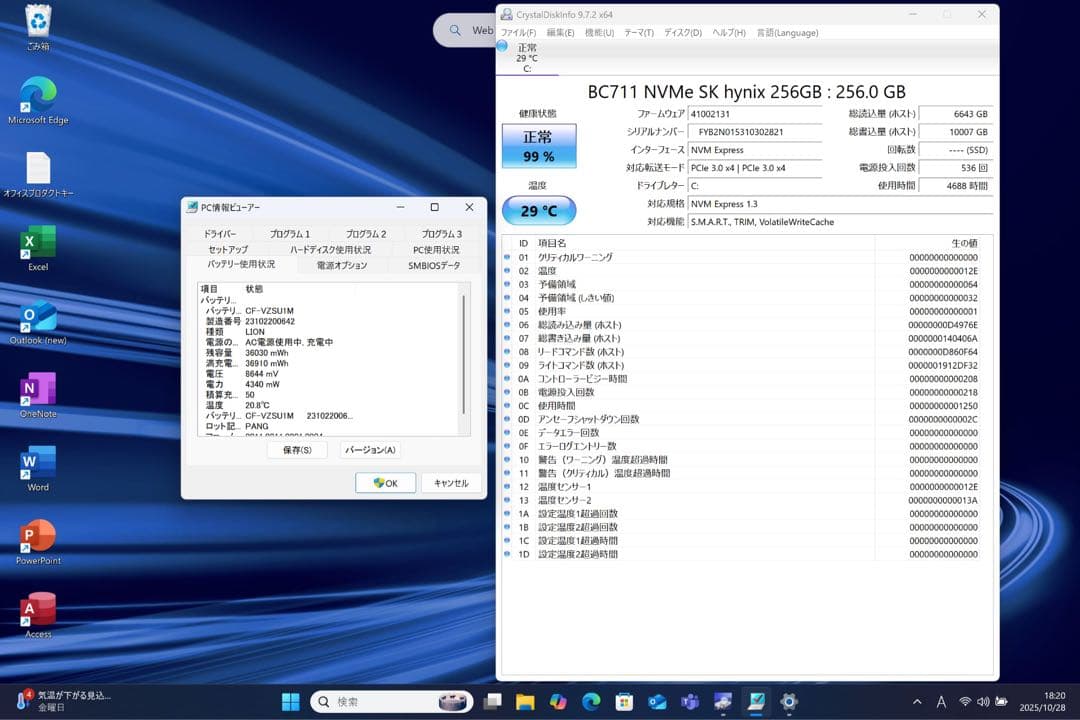Open the ファイル(F) menu in CrystalDiskInfo

click(516, 32)
